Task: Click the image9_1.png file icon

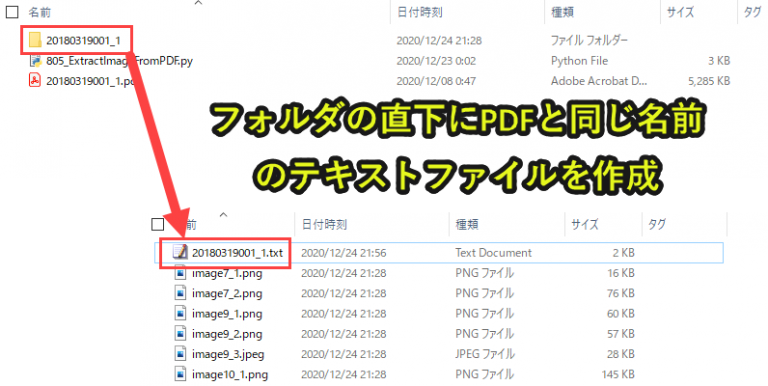Action: pos(181,314)
